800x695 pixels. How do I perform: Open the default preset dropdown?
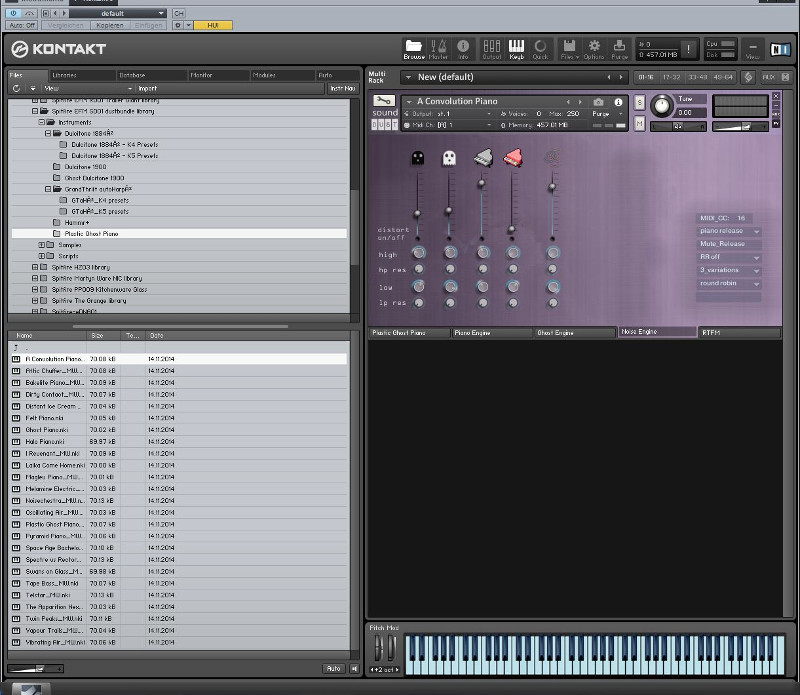pos(118,13)
